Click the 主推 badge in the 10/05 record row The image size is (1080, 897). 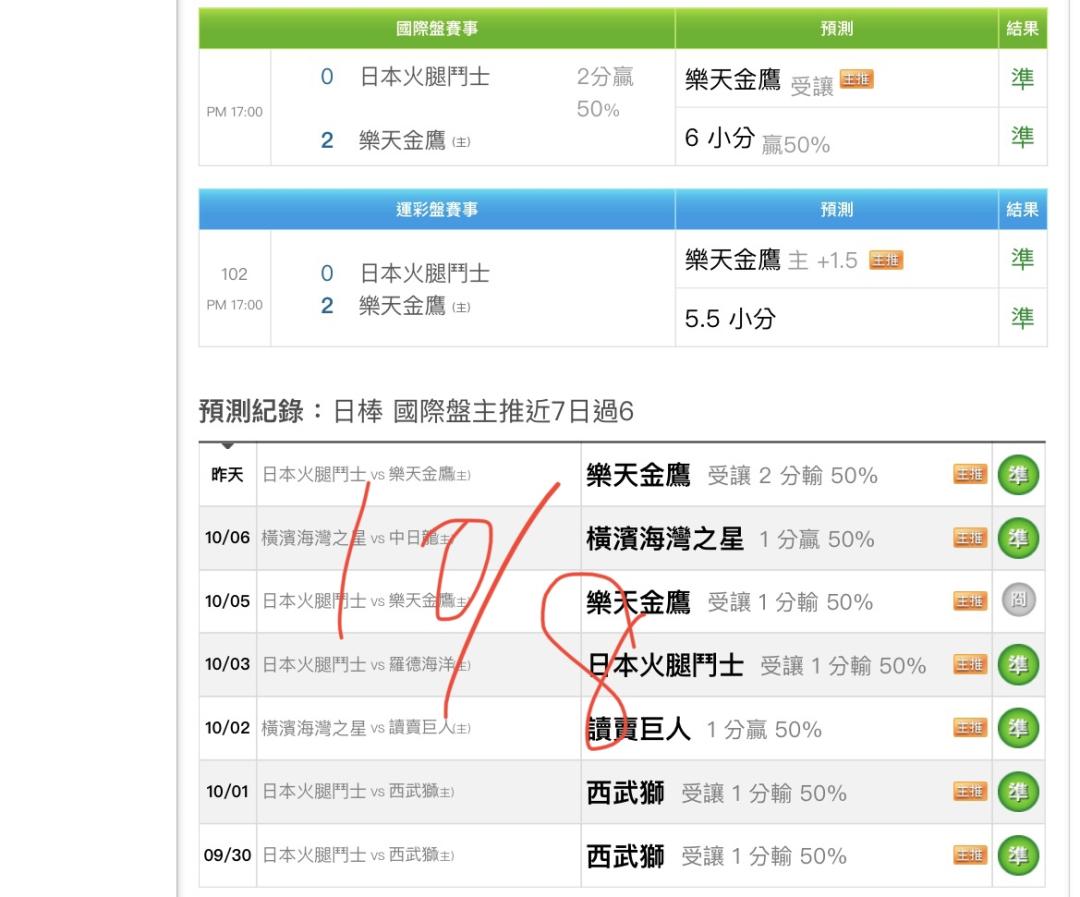point(970,601)
